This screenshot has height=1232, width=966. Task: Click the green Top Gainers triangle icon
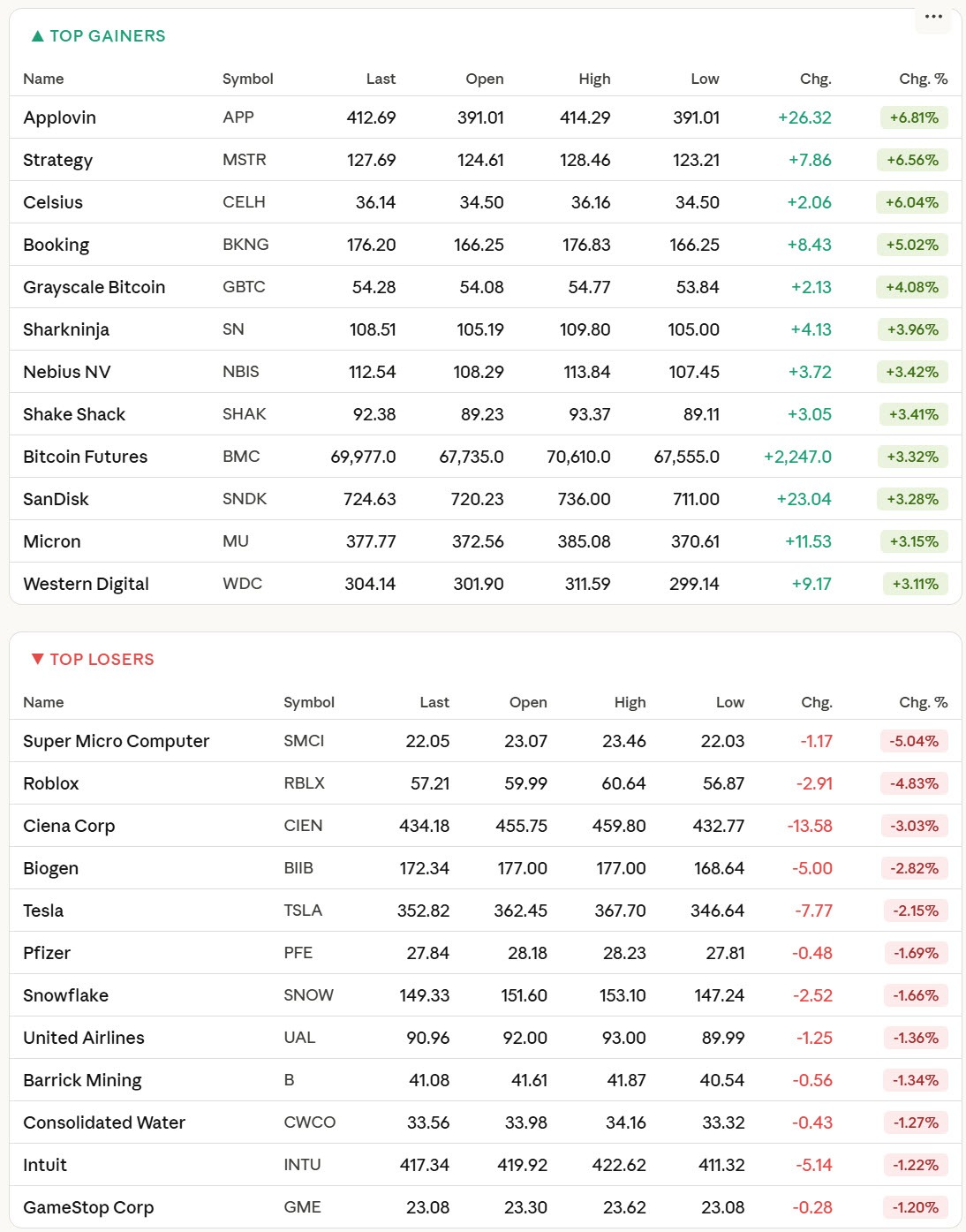(x=37, y=36)
